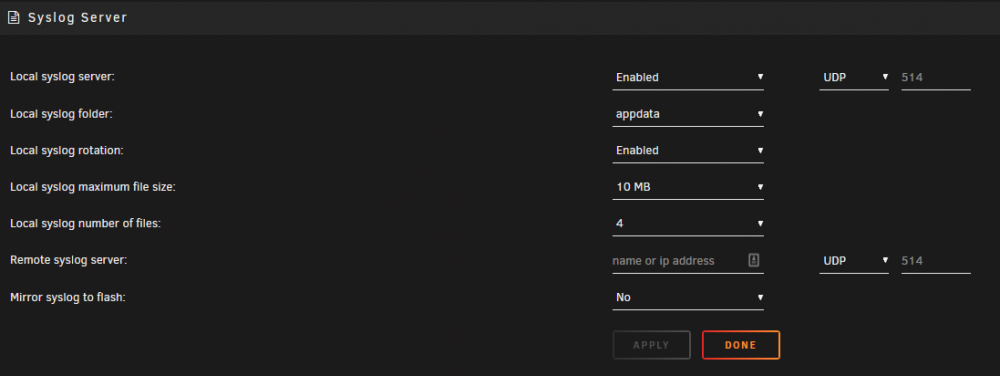
Task: Click the 'Local syslog number of files:' label
Action: pyautogui.click(x=85, y=224)
